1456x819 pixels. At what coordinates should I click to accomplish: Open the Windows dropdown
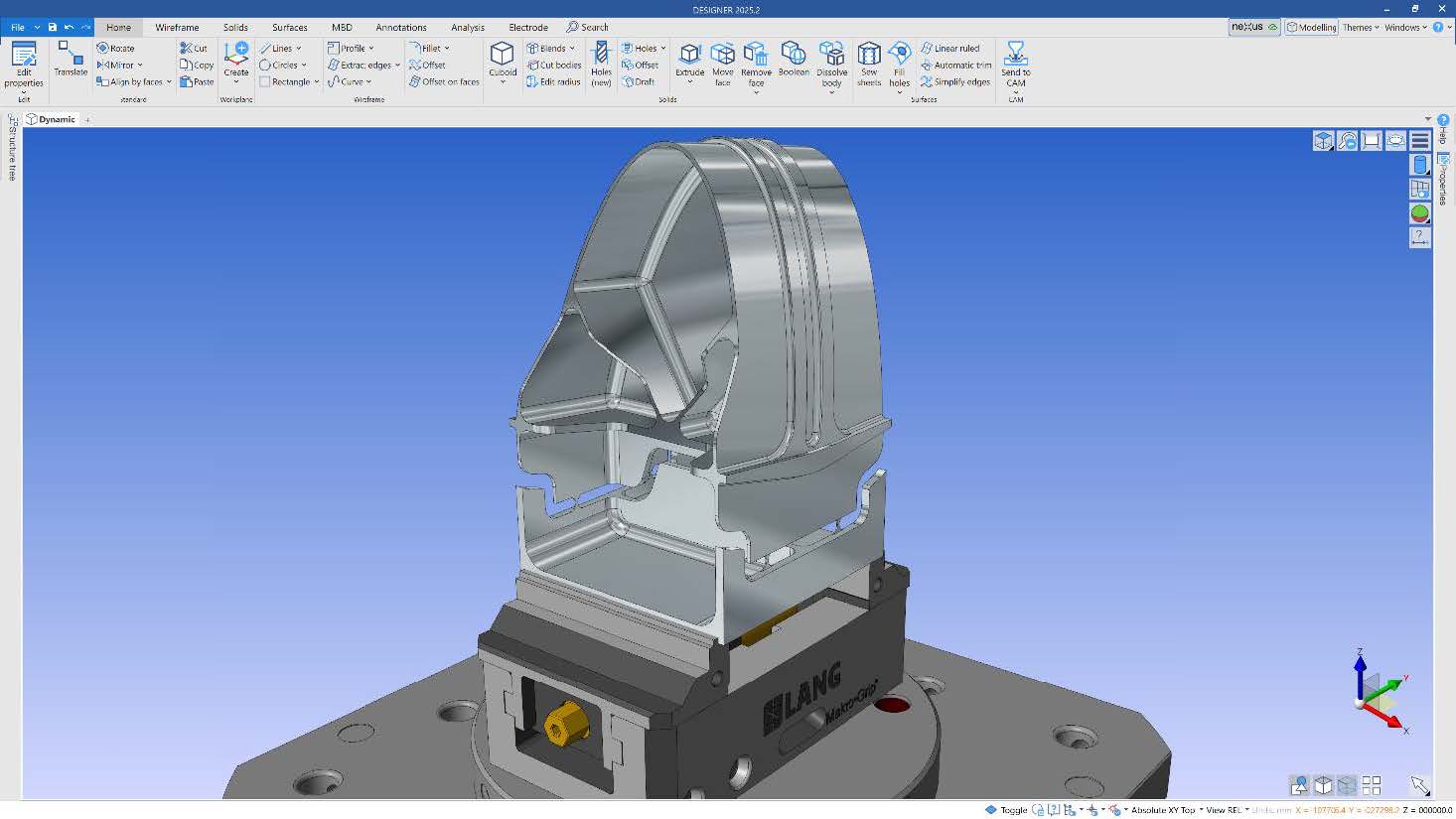[1405, 27]
